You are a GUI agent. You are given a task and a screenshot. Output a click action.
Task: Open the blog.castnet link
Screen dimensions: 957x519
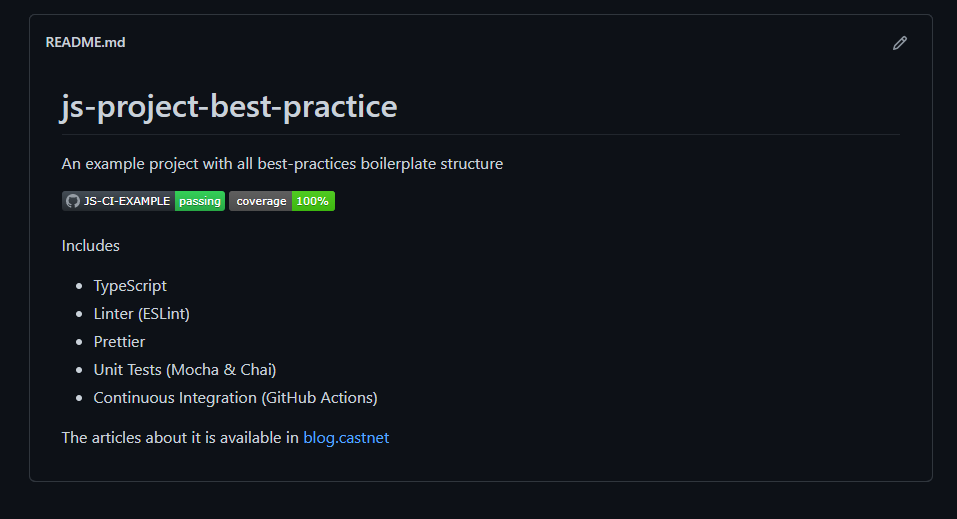coord(346,437)
